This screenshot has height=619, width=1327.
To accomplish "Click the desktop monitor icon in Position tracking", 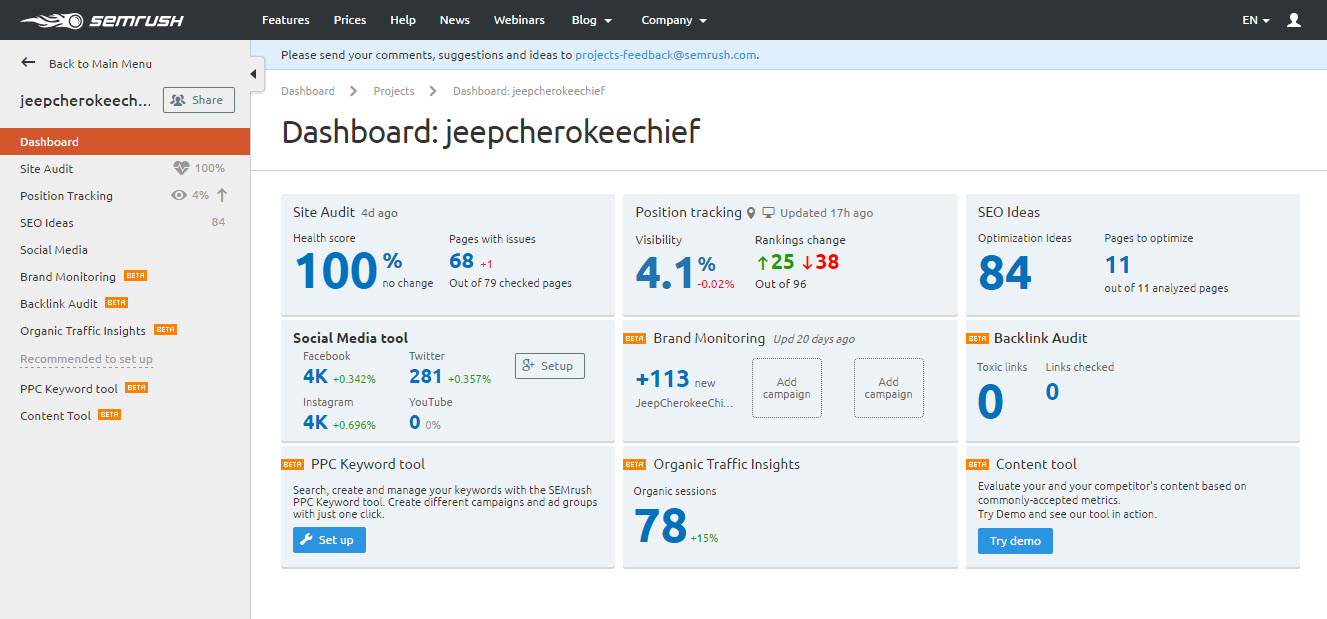I will click(x=768, y=213).
